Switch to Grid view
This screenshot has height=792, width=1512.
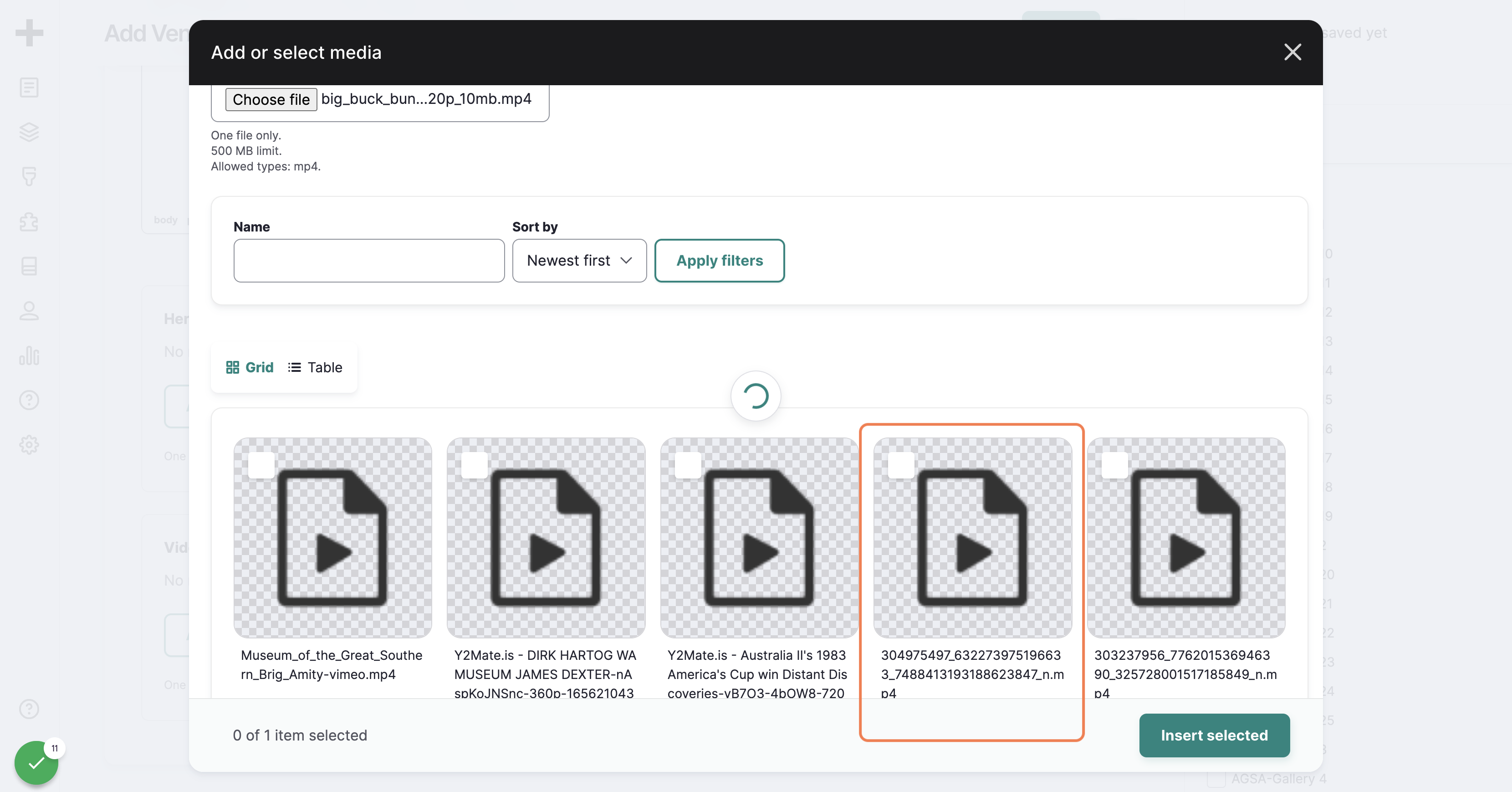coord(250,367)
